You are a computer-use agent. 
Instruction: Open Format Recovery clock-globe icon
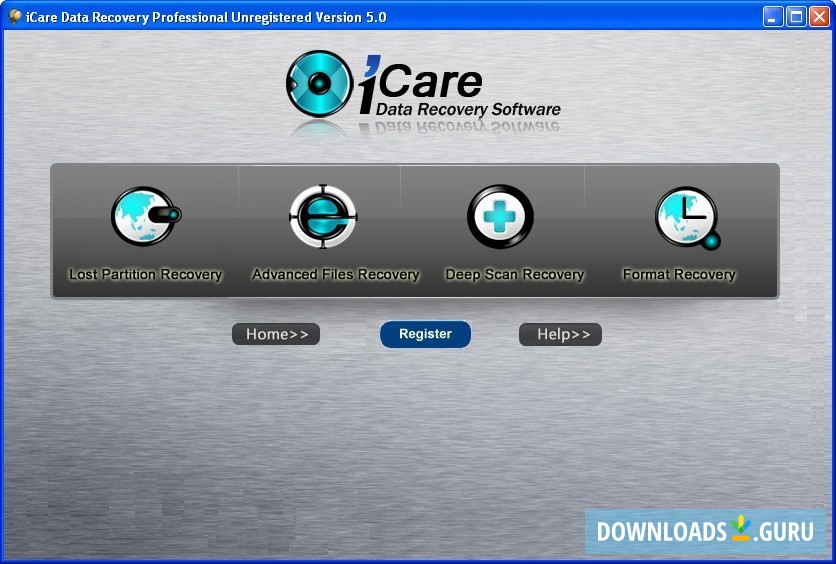tap(687, 218)
